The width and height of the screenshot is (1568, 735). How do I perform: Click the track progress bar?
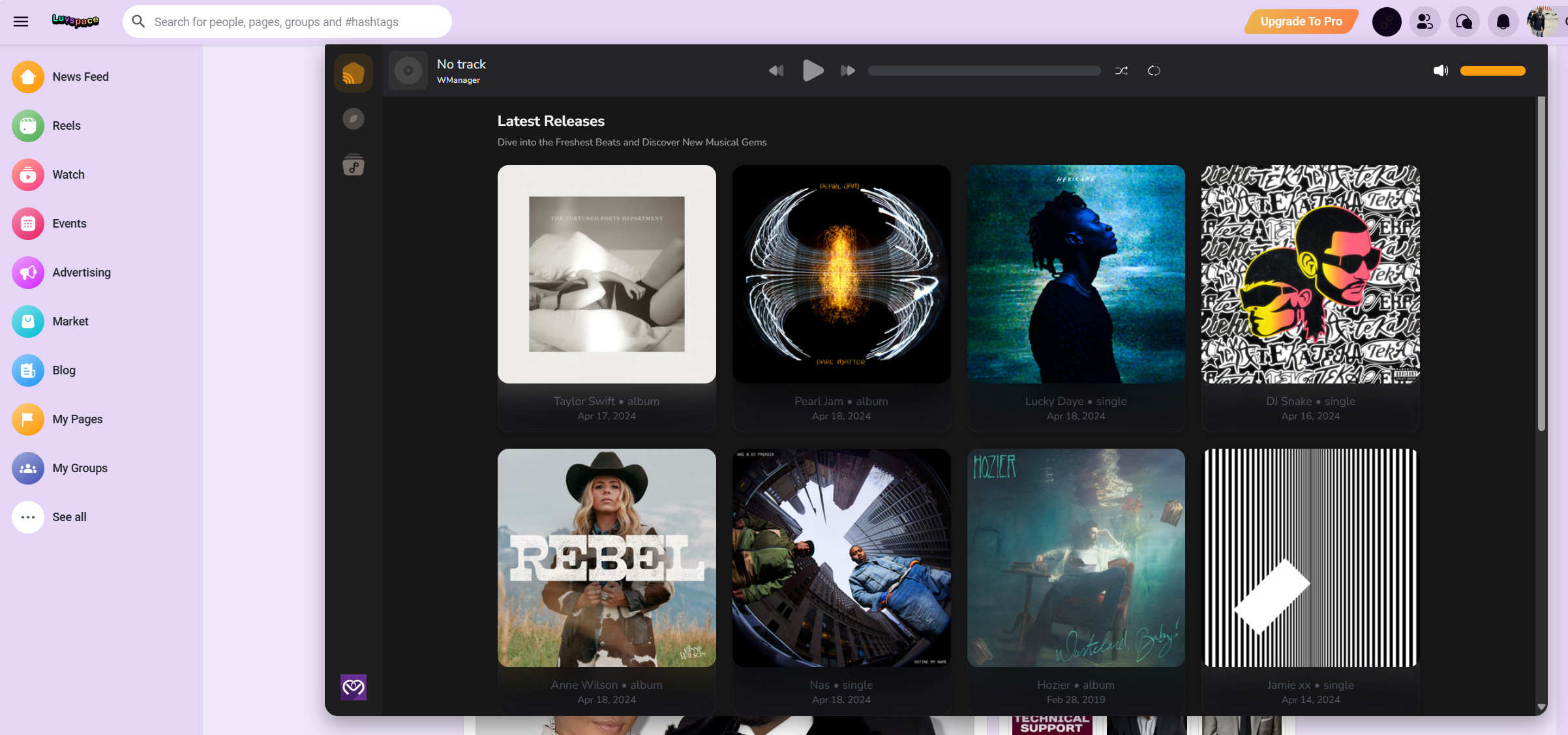pos(984,70)
